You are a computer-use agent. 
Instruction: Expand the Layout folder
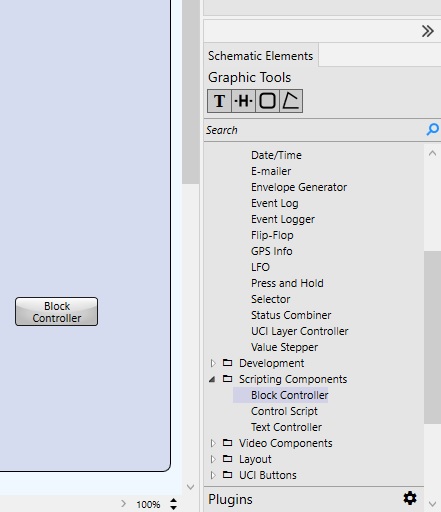click(x=213, y=459)
